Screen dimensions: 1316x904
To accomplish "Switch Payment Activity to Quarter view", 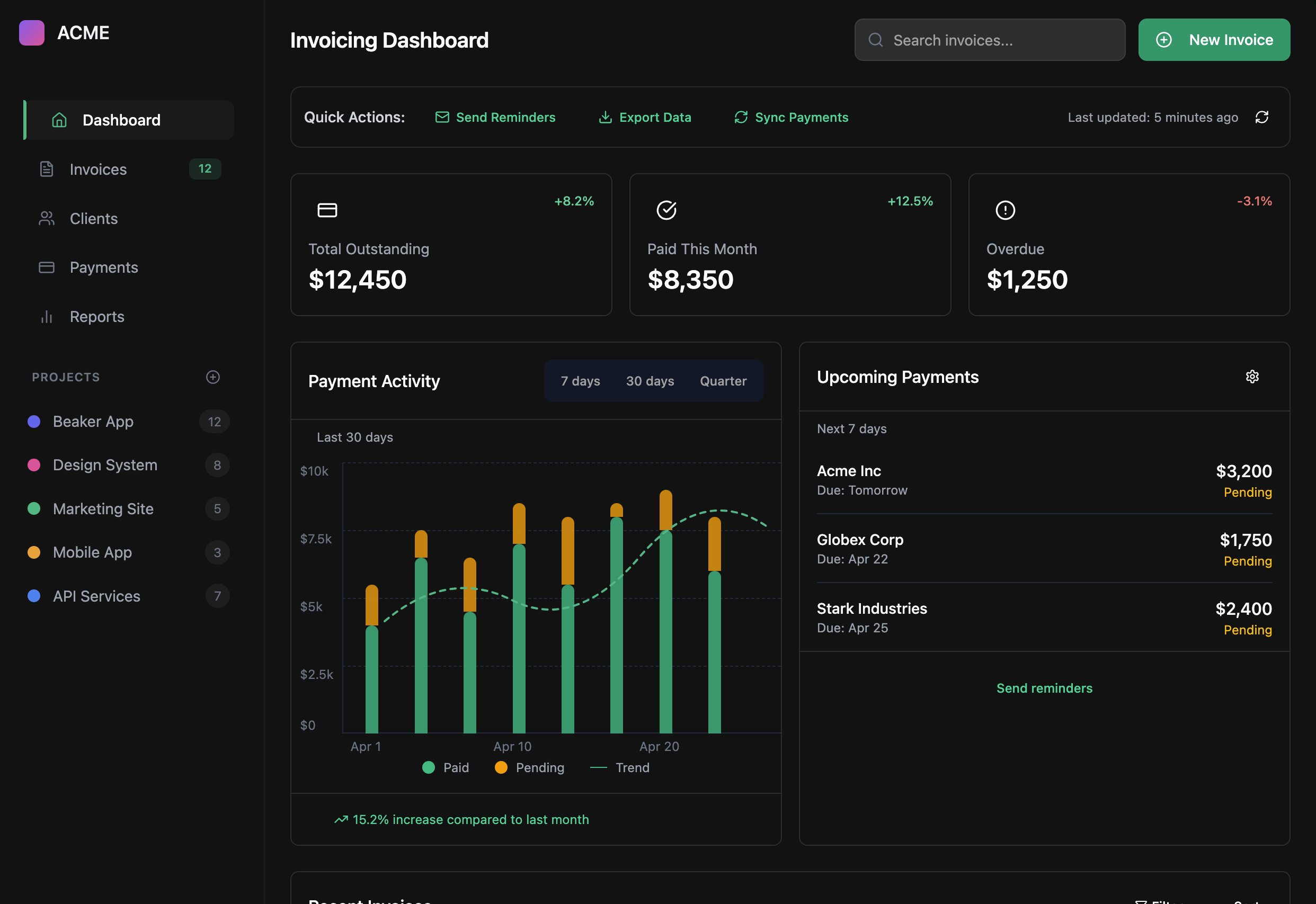I will tap(723, 381).
